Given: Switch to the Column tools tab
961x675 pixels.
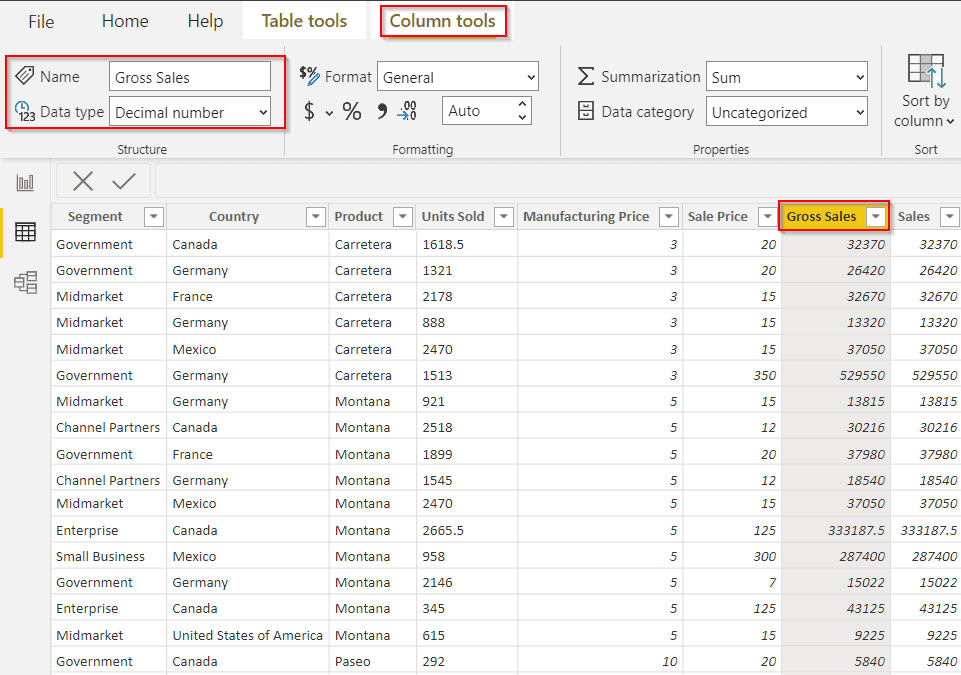Looking at the screenshot, I should pyautogui.click(x=443, y=21).
